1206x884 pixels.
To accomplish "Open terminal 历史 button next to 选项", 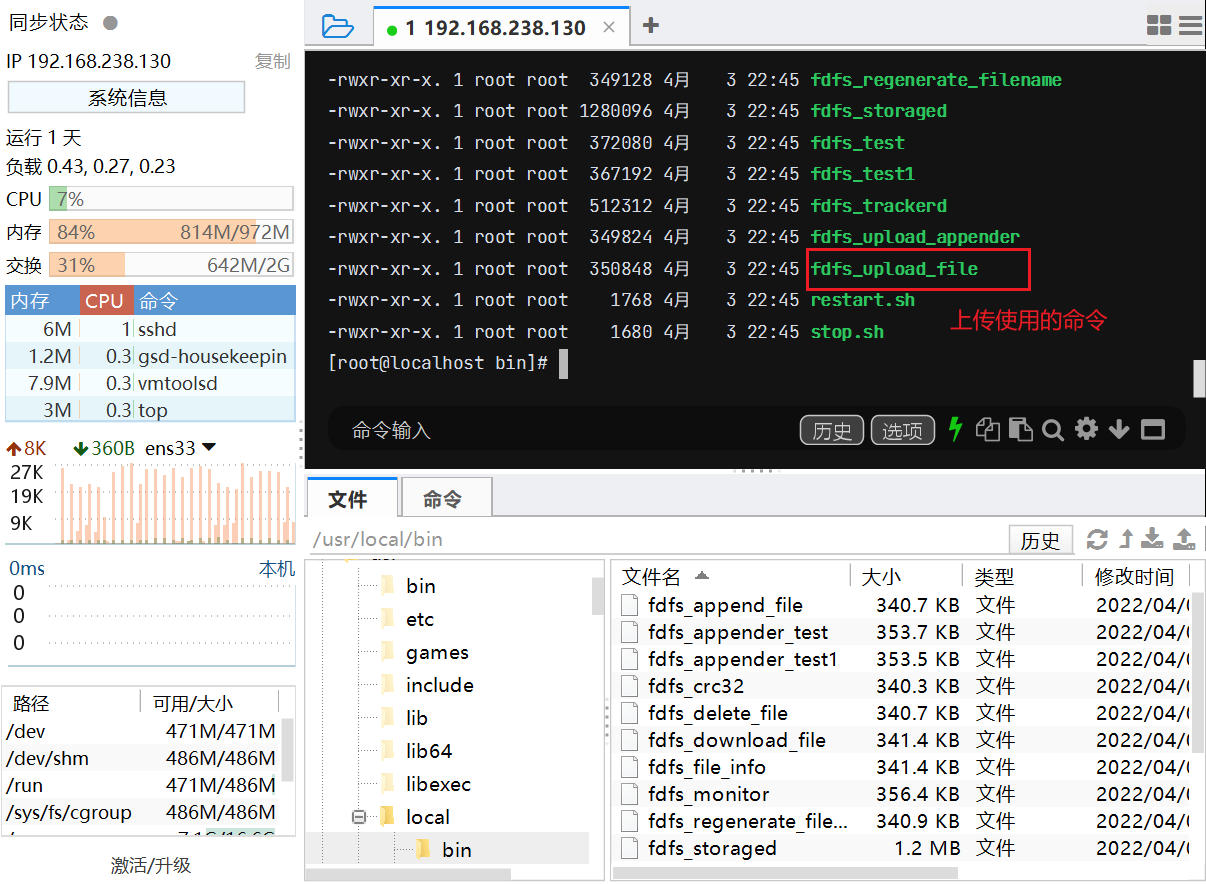I will click(x=832, y=430).
